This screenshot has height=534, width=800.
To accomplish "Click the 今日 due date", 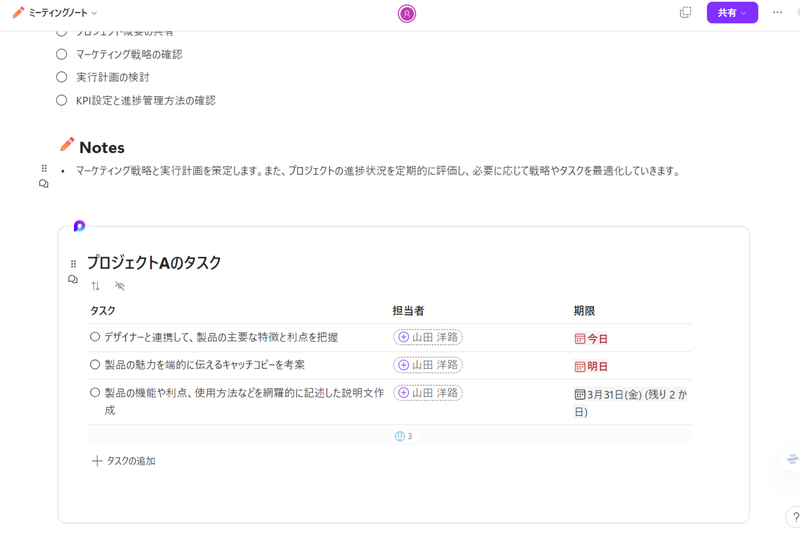I will [x=591, y=339].
